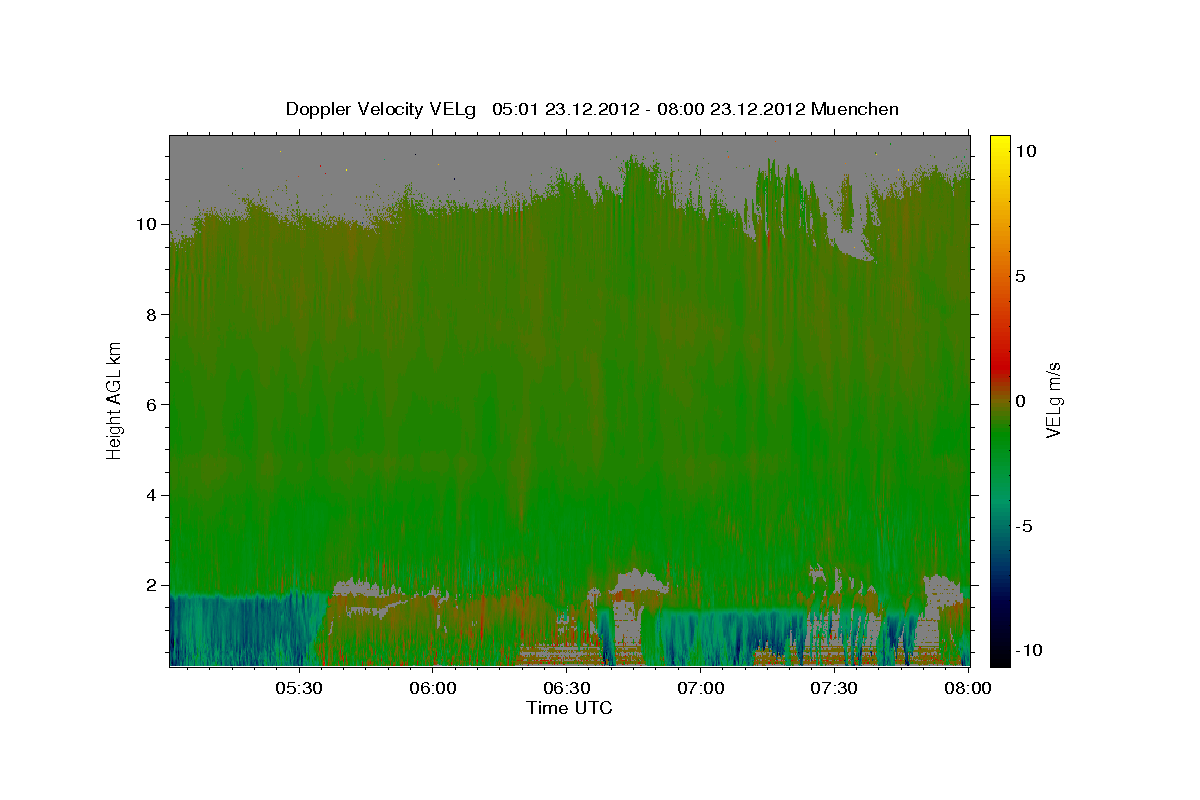Click the height axis label 10
This screenshot has height=800, width=1200.
pos(149,224)
